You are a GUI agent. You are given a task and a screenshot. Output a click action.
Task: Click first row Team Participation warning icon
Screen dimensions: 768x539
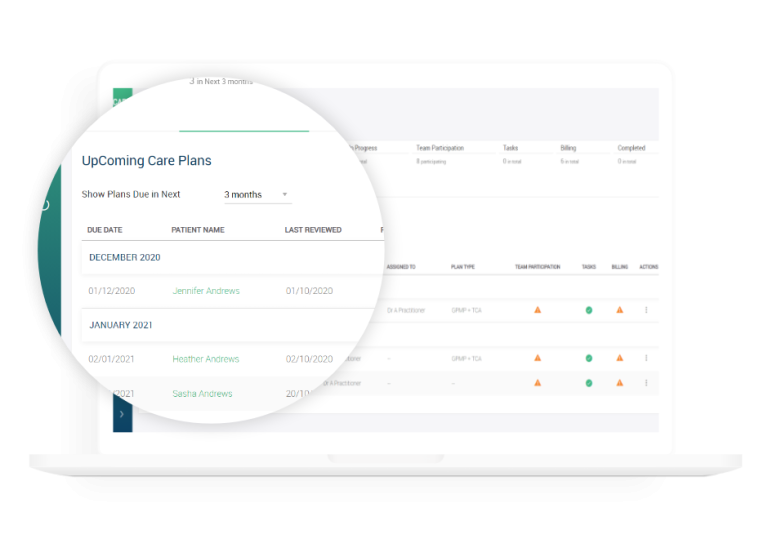(x=537, y=310)
